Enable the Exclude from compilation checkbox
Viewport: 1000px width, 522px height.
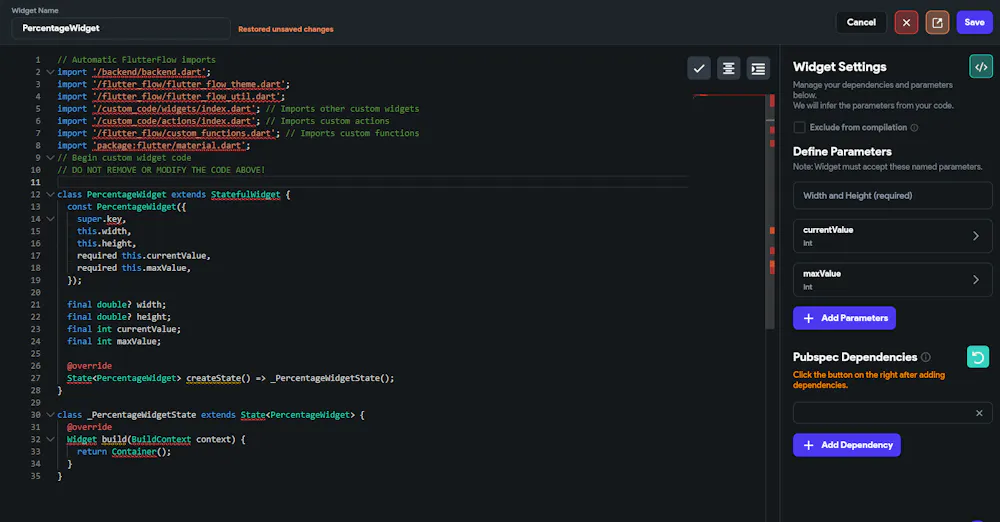tap(799, 127)
